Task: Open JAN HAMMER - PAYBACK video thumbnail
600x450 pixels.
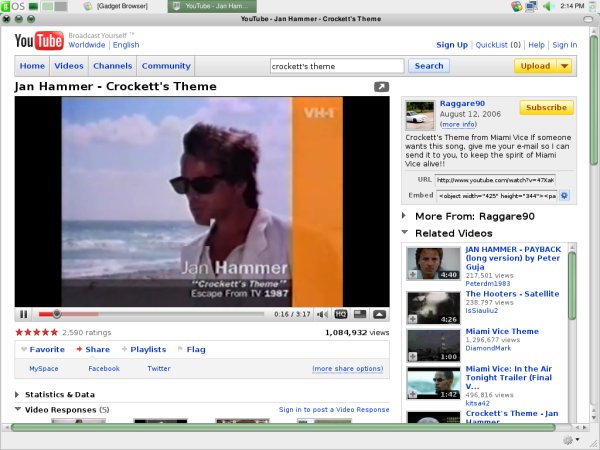Action: point(433,264)
